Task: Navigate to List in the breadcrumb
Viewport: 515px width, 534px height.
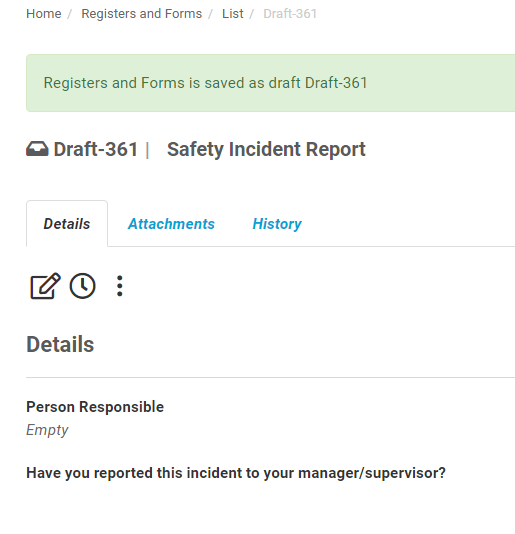Action: [233, 14]
